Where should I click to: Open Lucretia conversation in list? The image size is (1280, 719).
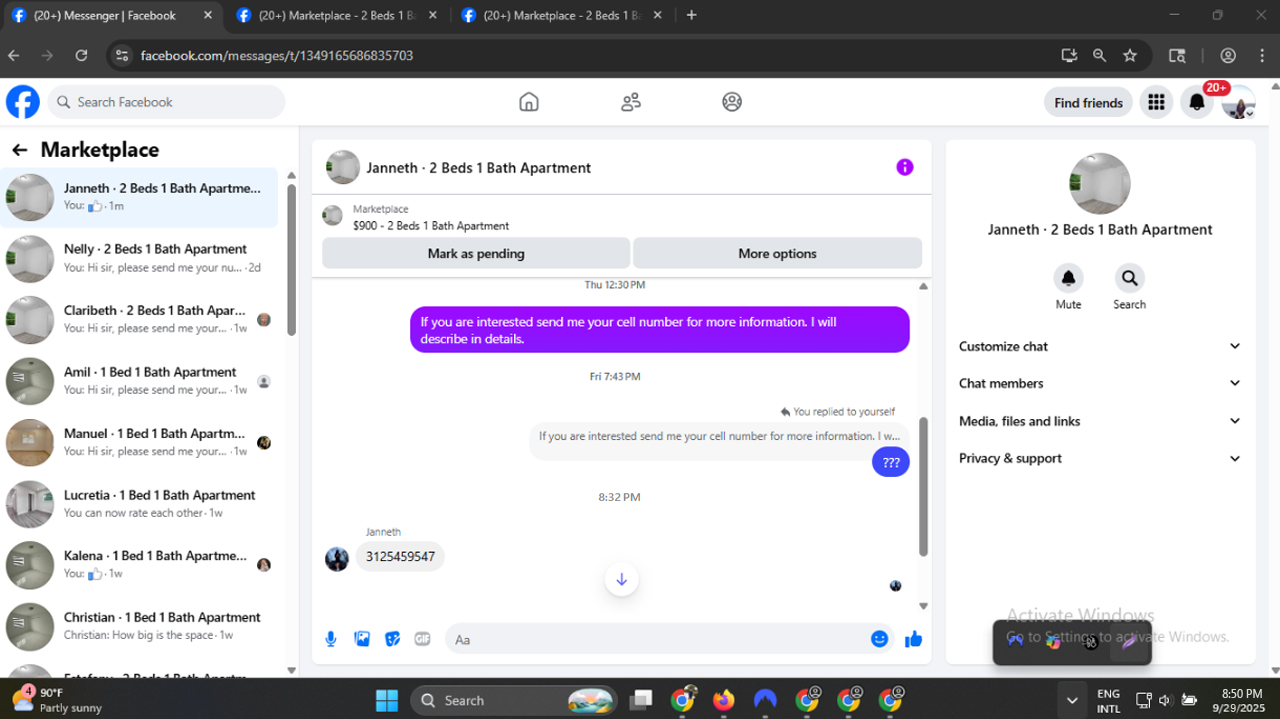139,503
